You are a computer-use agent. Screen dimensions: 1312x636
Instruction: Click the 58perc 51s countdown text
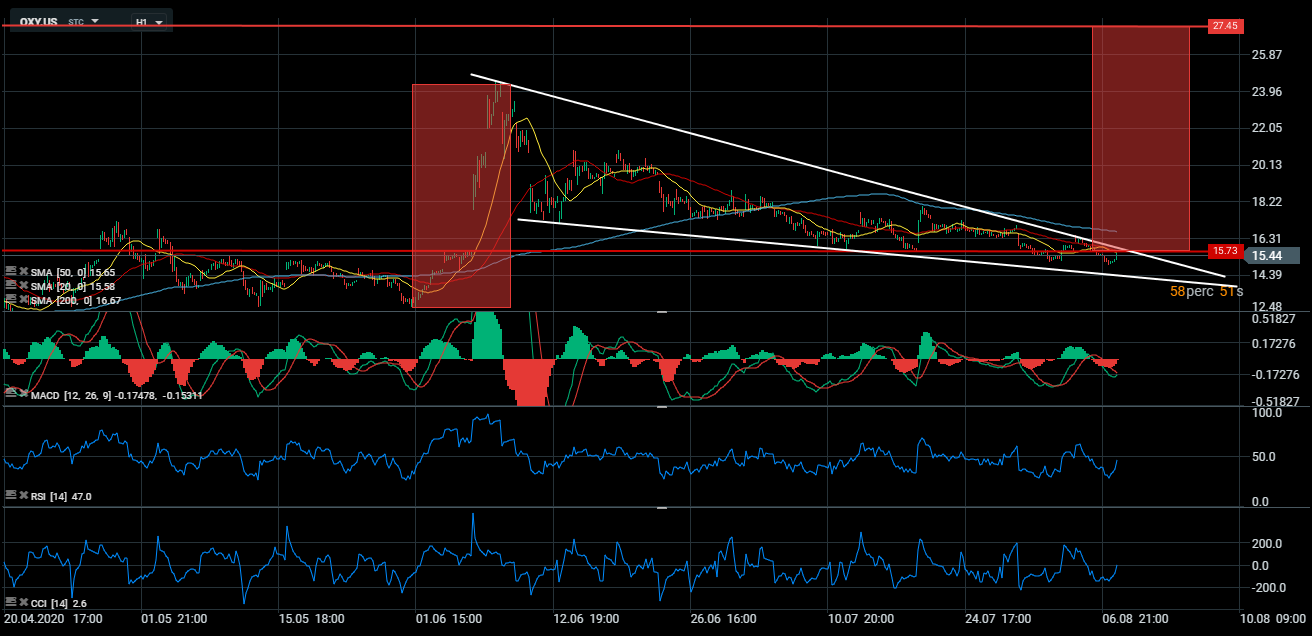point(1206,291)
